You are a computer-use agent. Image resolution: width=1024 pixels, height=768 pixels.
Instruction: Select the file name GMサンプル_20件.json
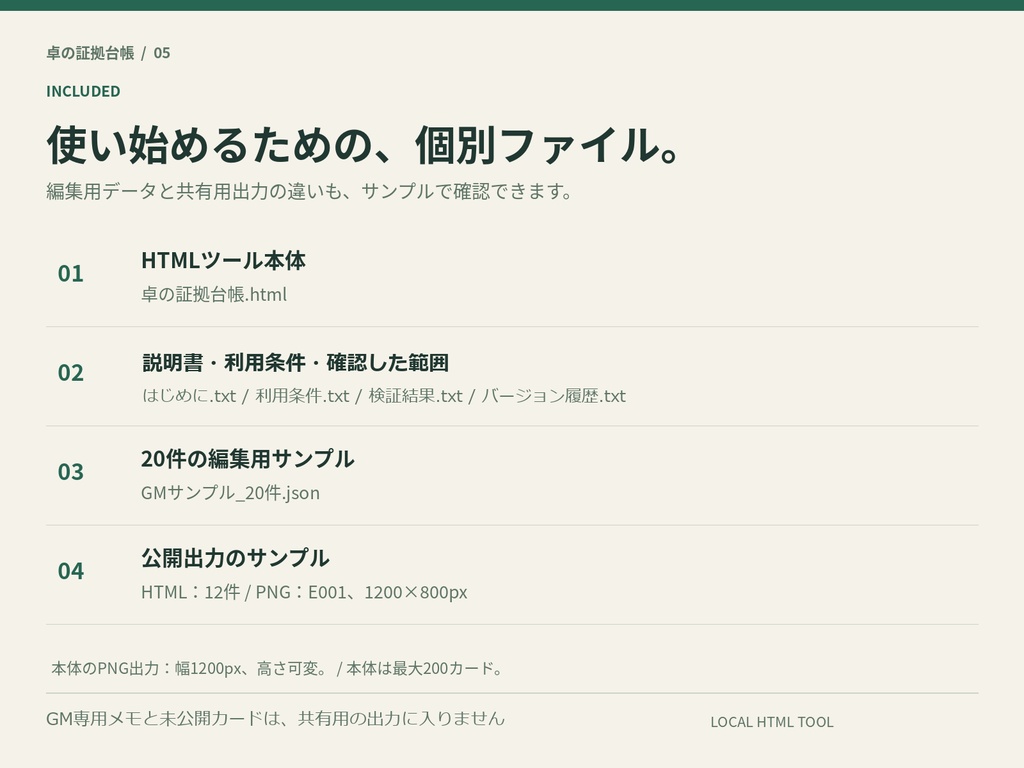coord(231,492)
